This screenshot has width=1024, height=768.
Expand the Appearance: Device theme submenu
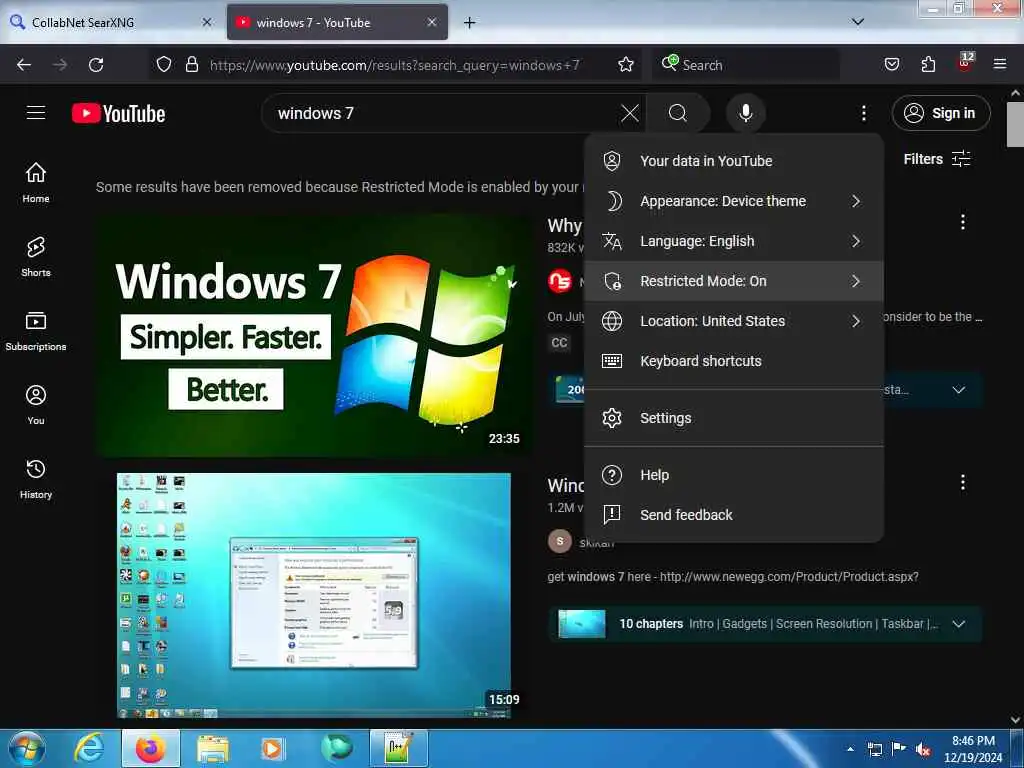point(733,201)
